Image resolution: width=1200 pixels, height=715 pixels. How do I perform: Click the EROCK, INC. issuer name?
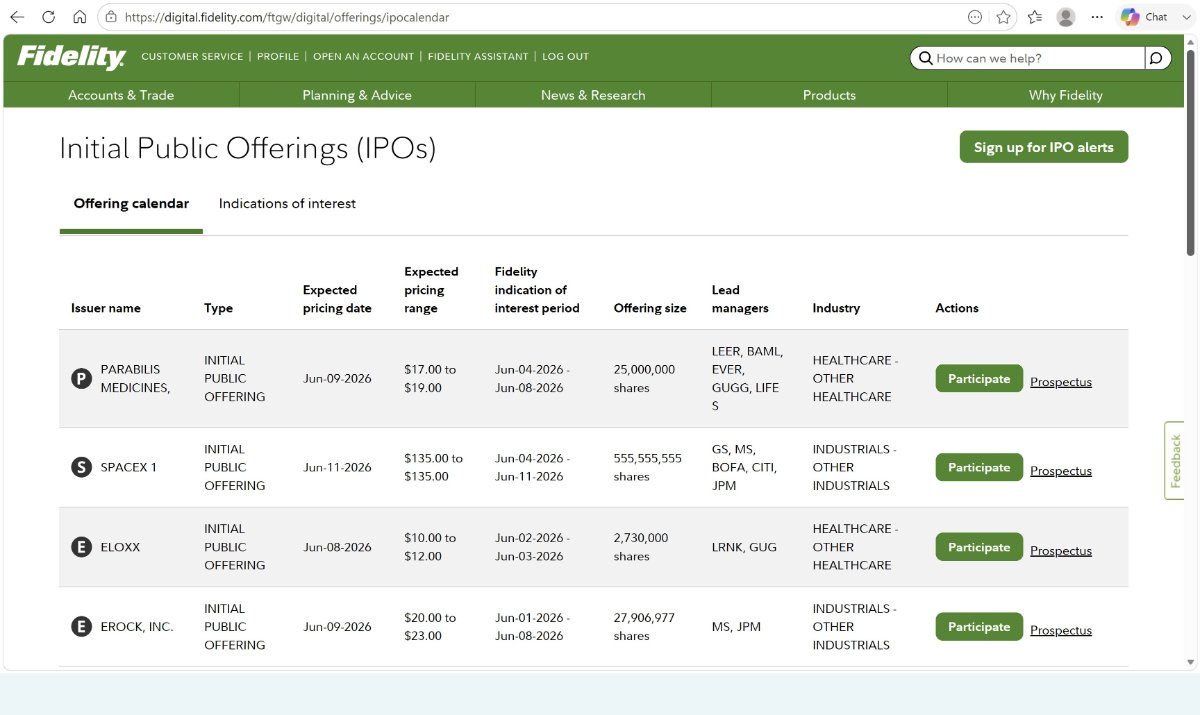click(137, 627)
